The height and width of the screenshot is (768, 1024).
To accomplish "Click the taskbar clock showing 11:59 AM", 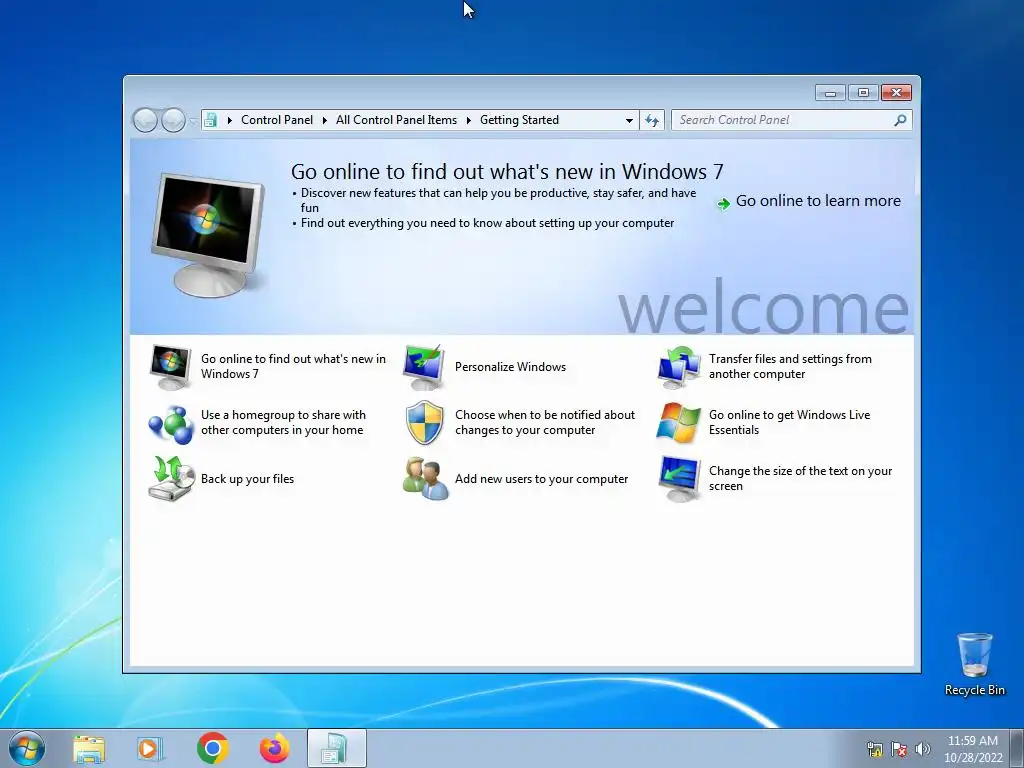I will [973, 748].
